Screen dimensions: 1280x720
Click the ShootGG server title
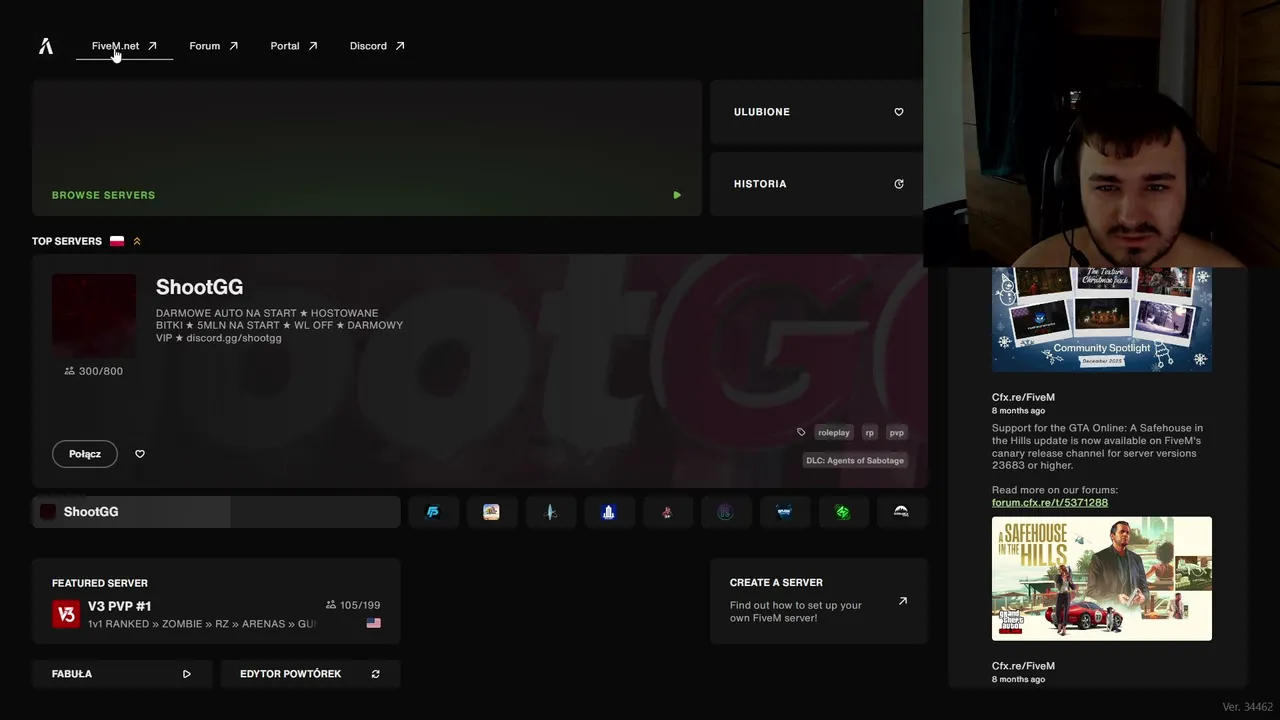point(199,287)
